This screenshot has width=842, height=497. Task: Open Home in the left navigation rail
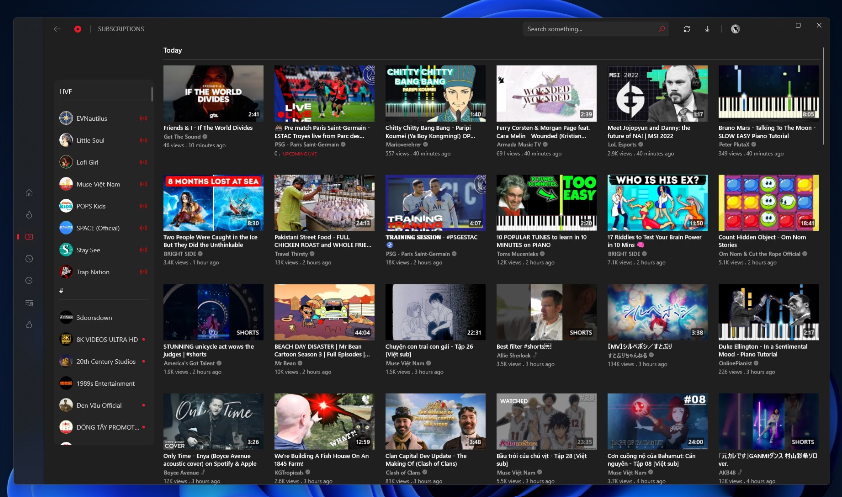(x=29, y=193)
